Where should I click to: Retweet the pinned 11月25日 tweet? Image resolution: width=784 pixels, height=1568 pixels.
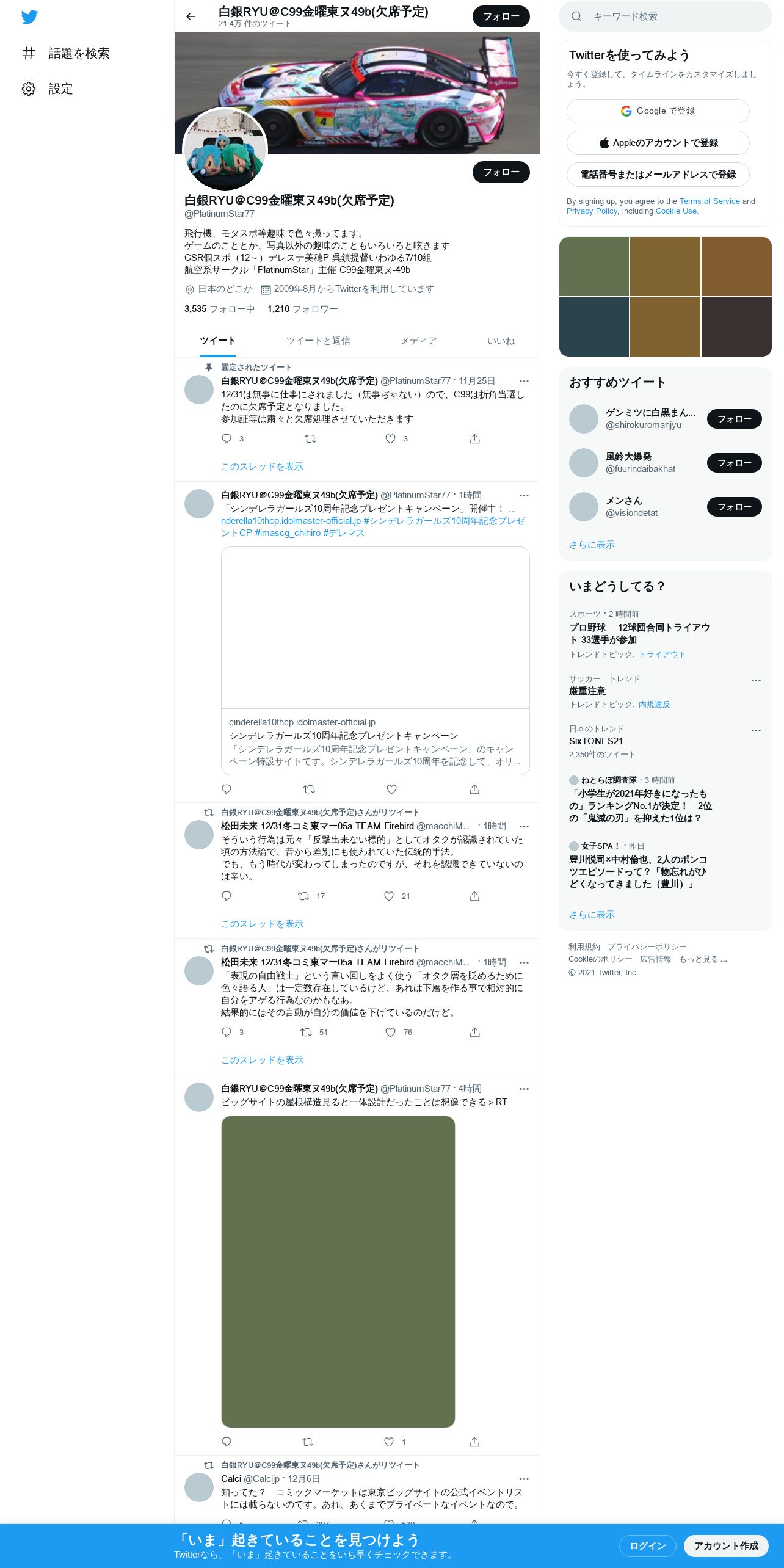tap(310, 438)
